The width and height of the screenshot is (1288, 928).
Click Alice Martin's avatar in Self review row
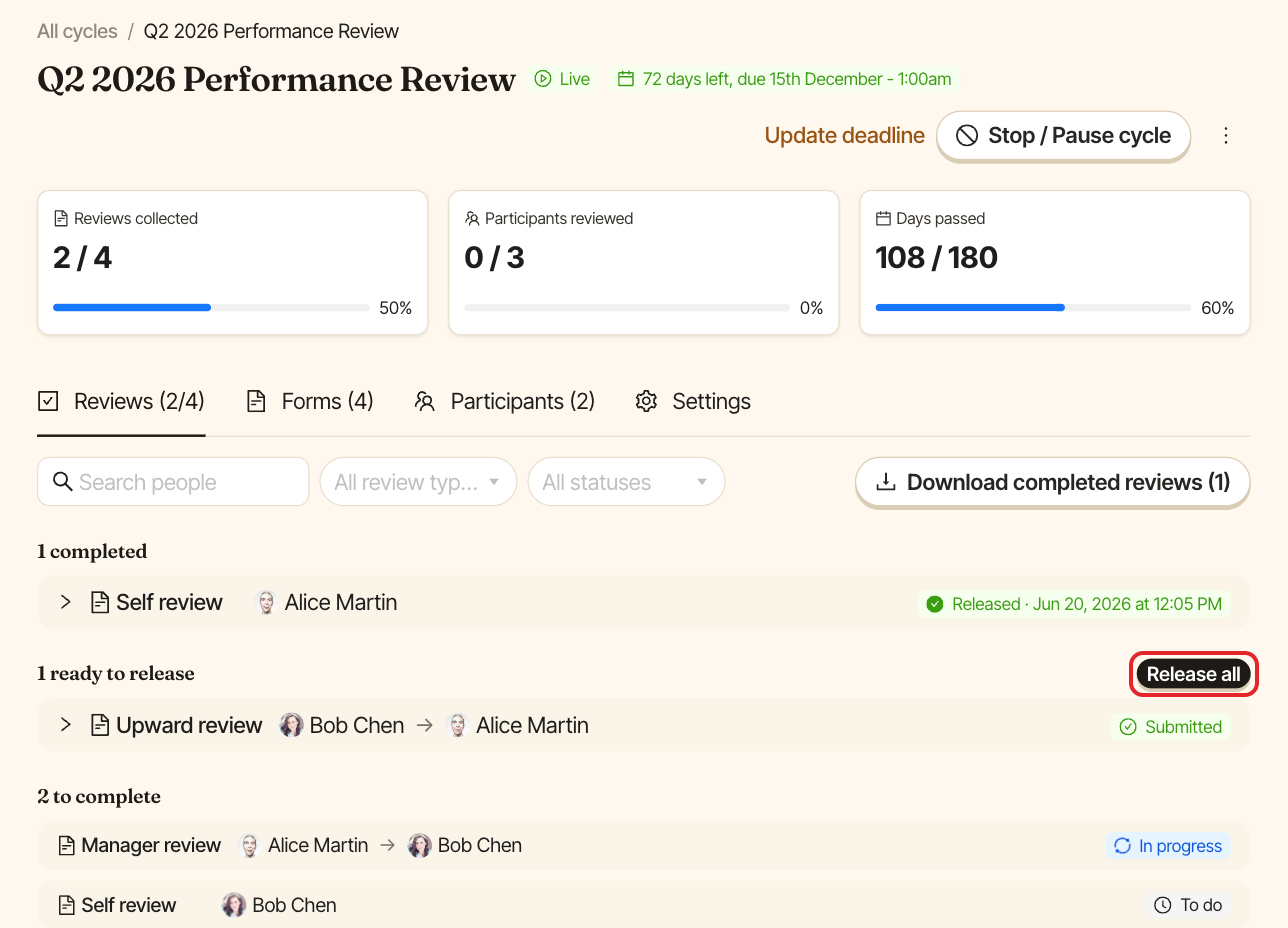point(266,603)
